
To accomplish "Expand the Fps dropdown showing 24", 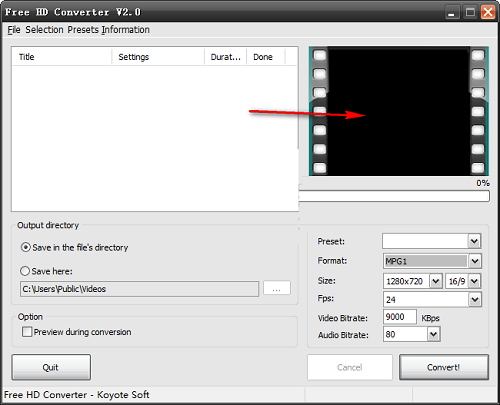I will coord(475,299).
